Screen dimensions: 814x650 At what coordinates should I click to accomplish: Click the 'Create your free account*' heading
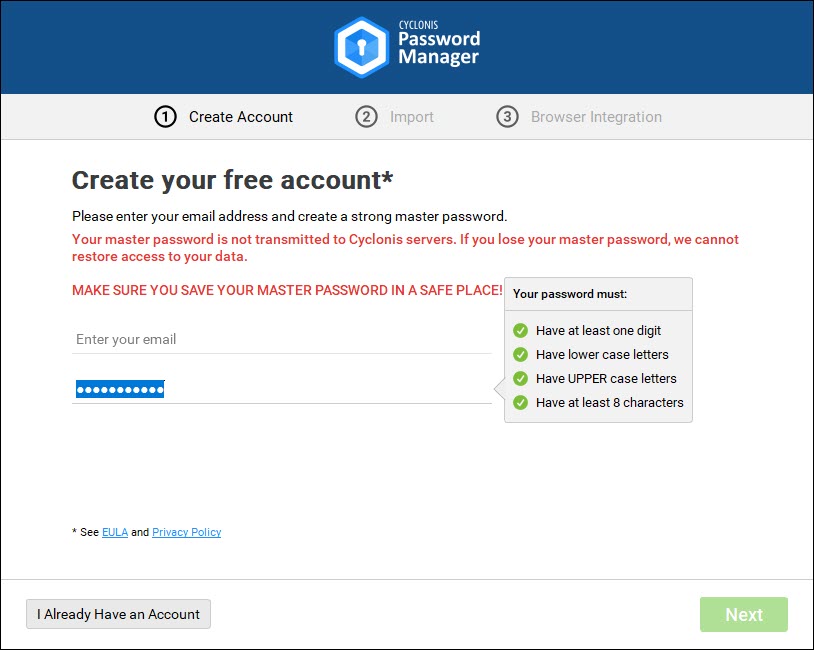click(232, 180)
